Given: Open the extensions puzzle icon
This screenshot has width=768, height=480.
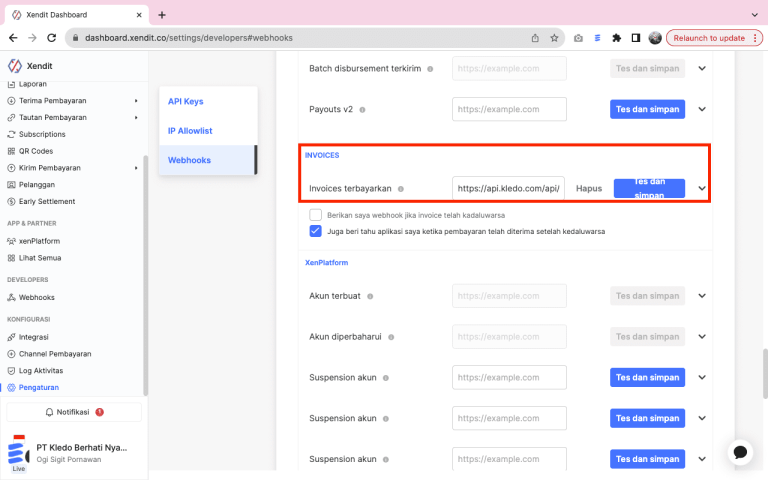Looking at the screenshot, I should point(617,38).
